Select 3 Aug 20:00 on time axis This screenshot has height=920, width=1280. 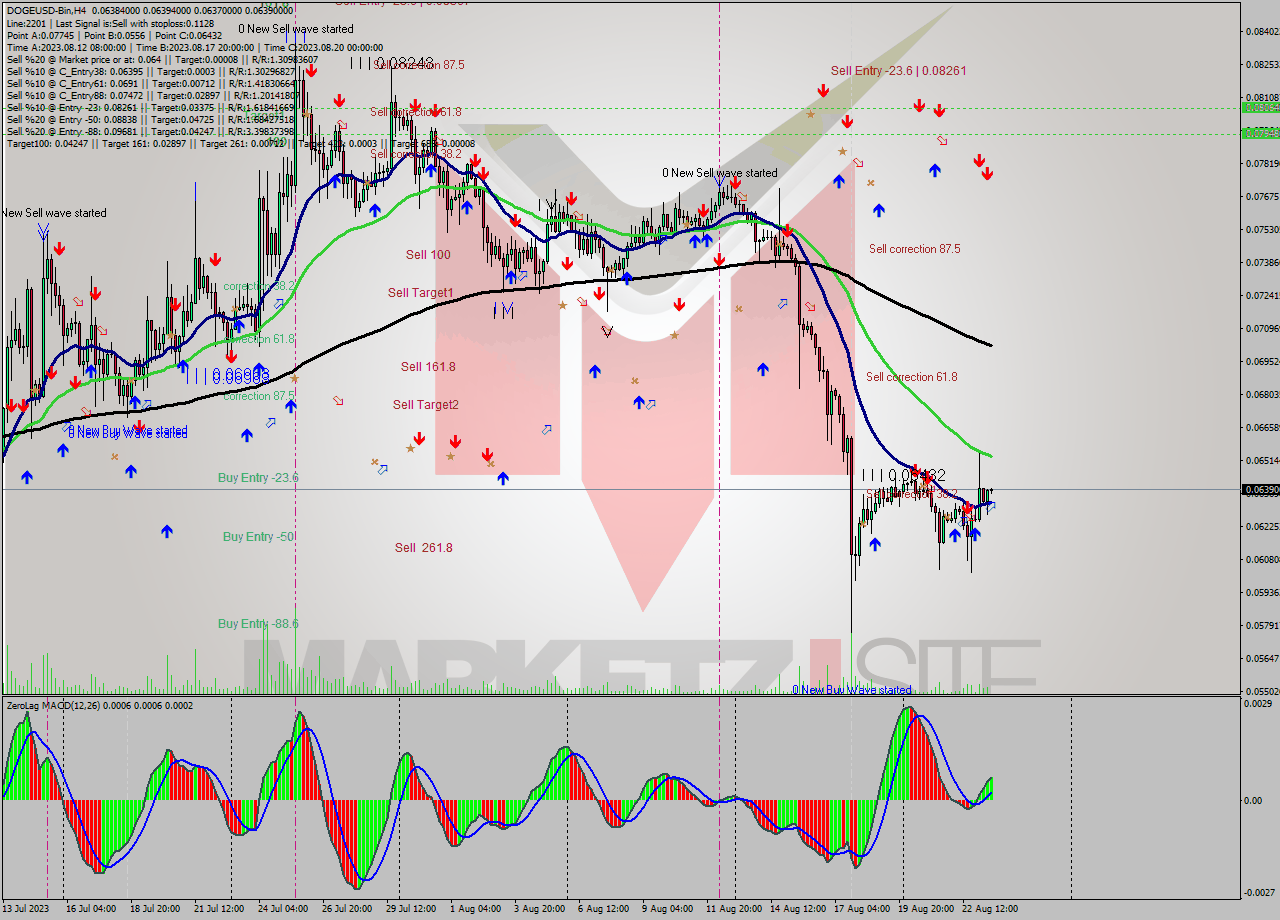click(539, 909)
